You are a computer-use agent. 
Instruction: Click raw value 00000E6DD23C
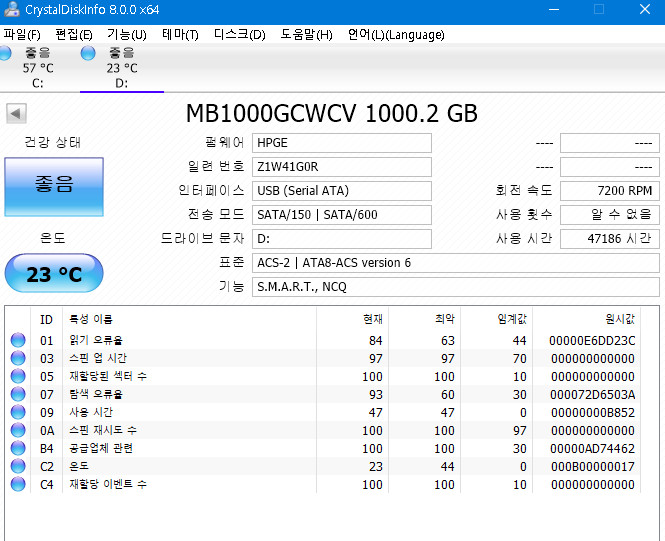(592, 340)
